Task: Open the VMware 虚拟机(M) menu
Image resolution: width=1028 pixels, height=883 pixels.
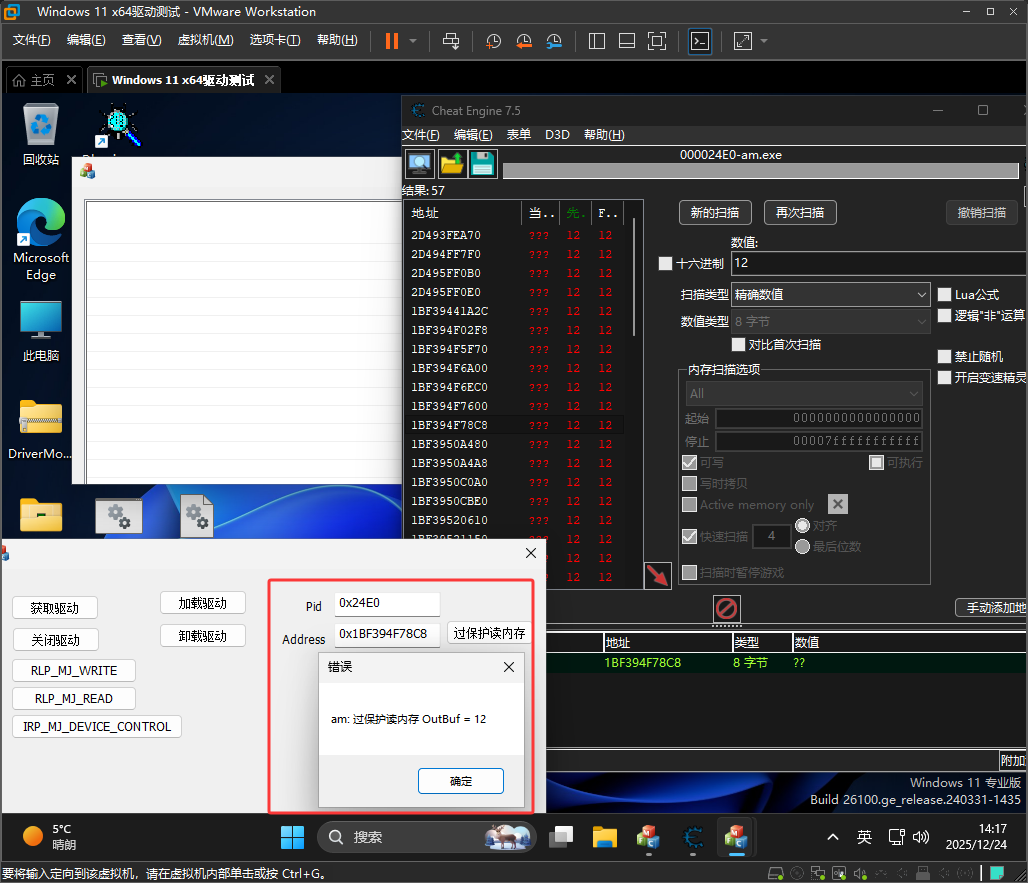Action: (205, 40)
